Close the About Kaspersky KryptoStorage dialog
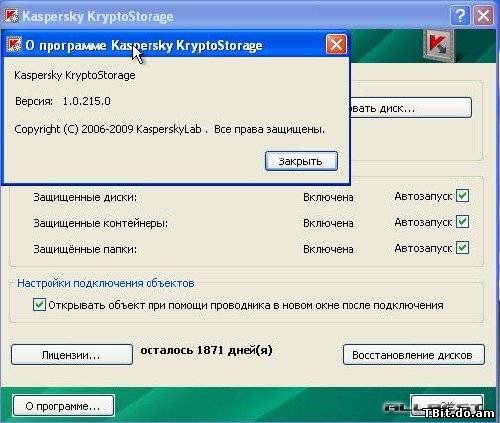Image resolution: width=500 pixels, height=423 pixels. coord(336,44)
